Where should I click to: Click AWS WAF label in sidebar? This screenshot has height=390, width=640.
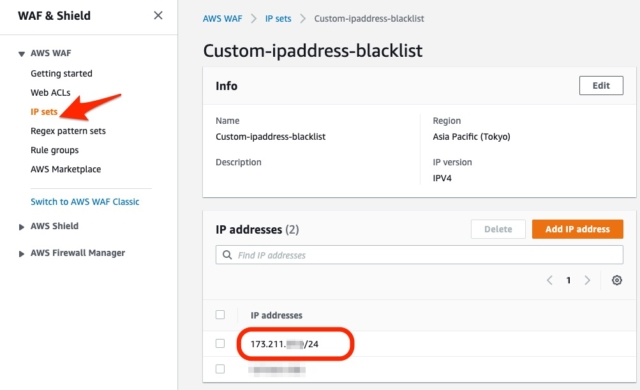click(51, 53)
